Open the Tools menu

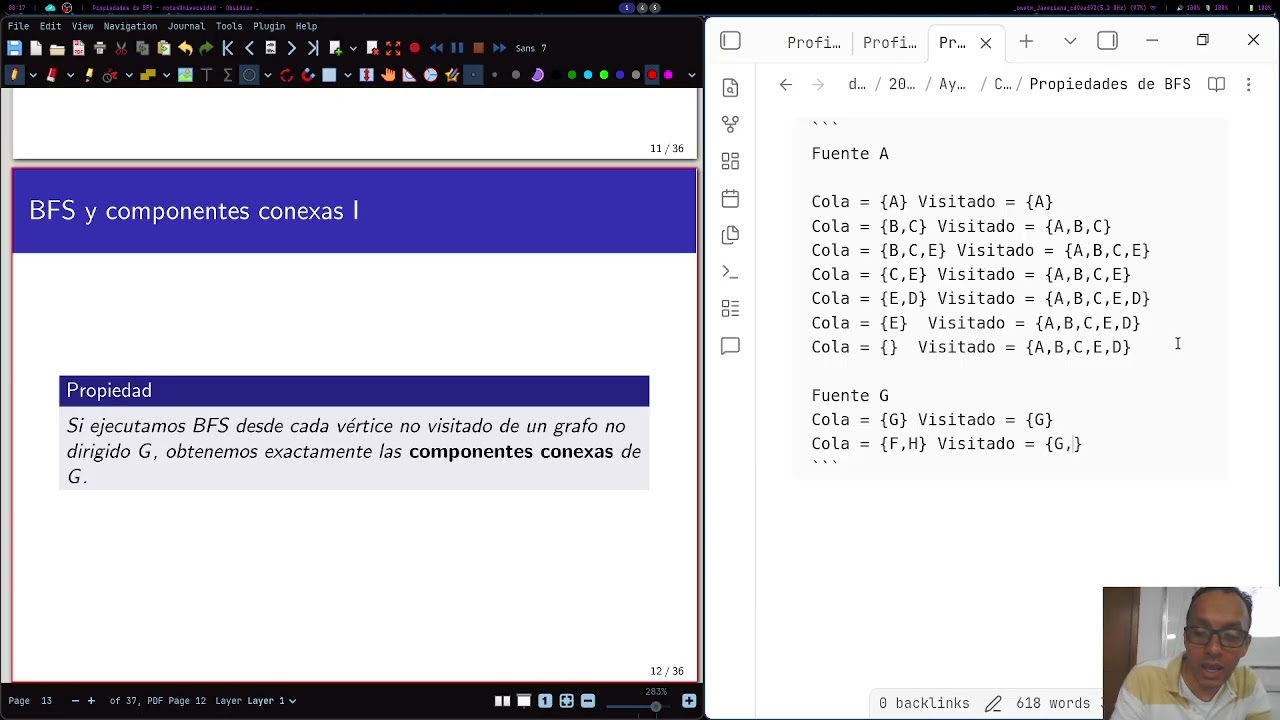(x=229, y=26)
